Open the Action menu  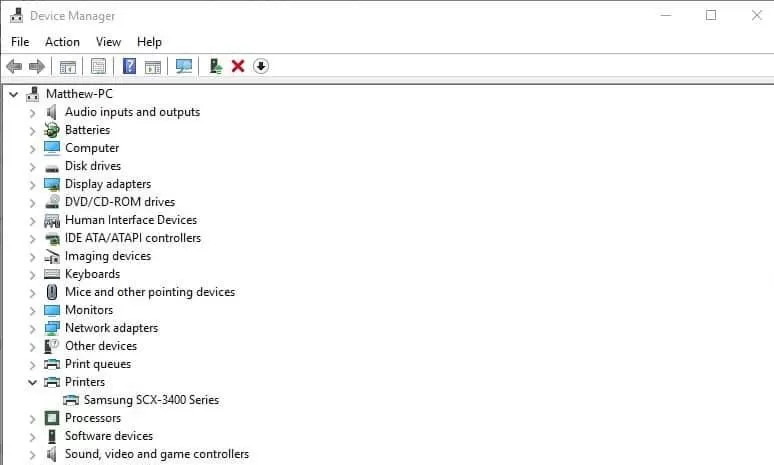point(62,42)
